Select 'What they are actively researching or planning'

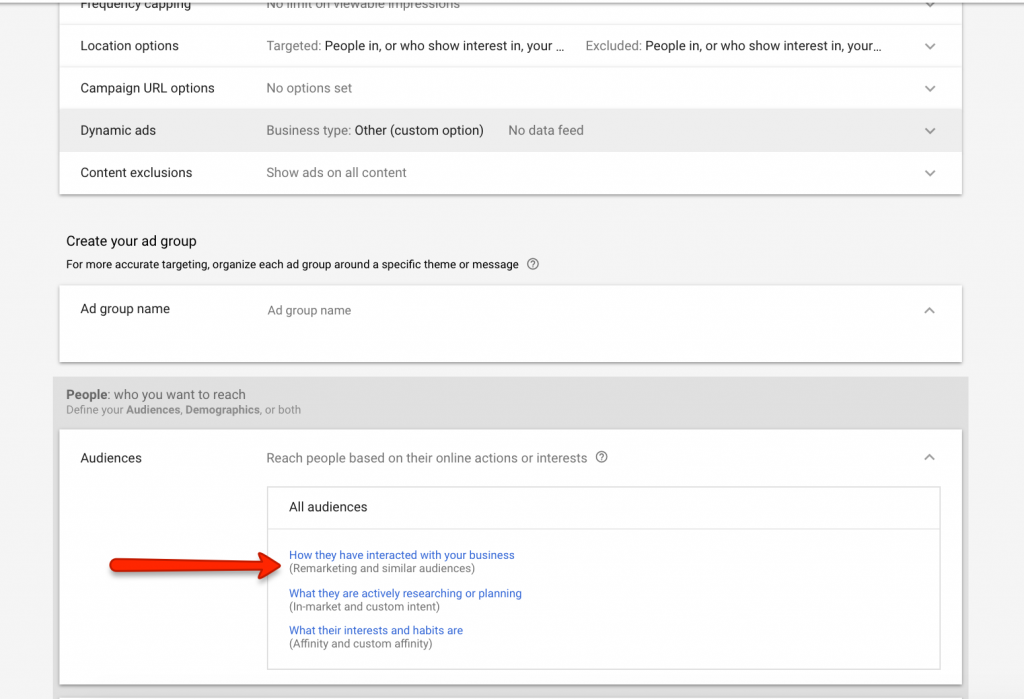click(x=405, y=593)
